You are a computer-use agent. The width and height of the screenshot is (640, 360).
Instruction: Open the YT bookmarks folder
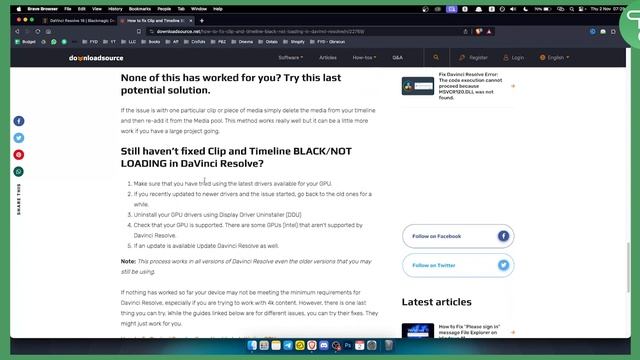[x=109, y=42]
